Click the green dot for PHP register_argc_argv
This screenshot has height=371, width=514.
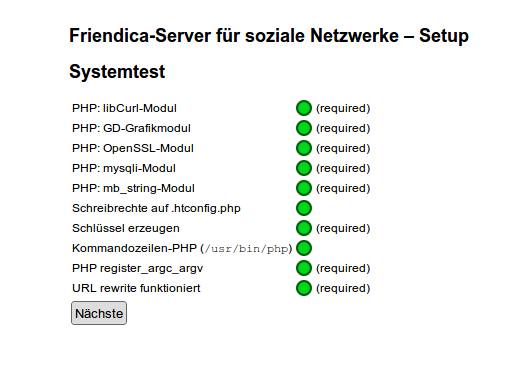pyautogui.click(x=304, y=268)
